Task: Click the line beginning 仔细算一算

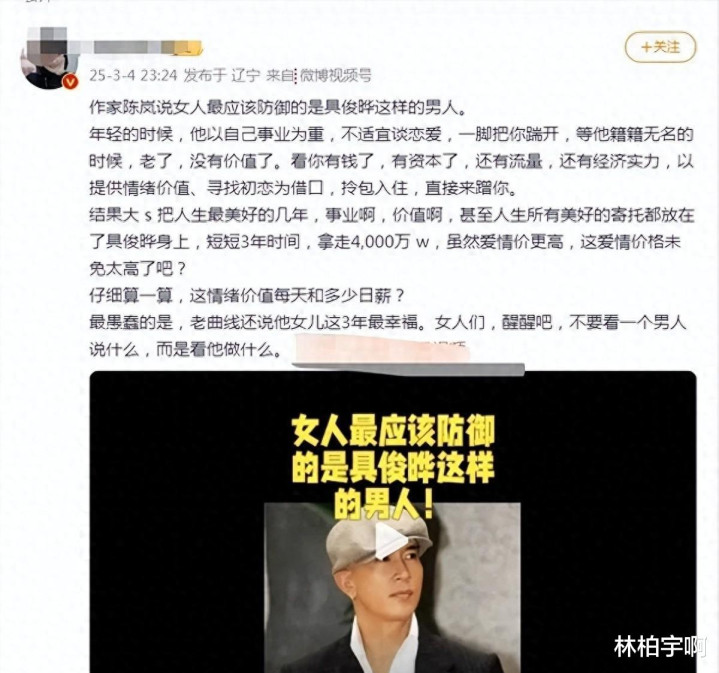Action: click(247, 296)
